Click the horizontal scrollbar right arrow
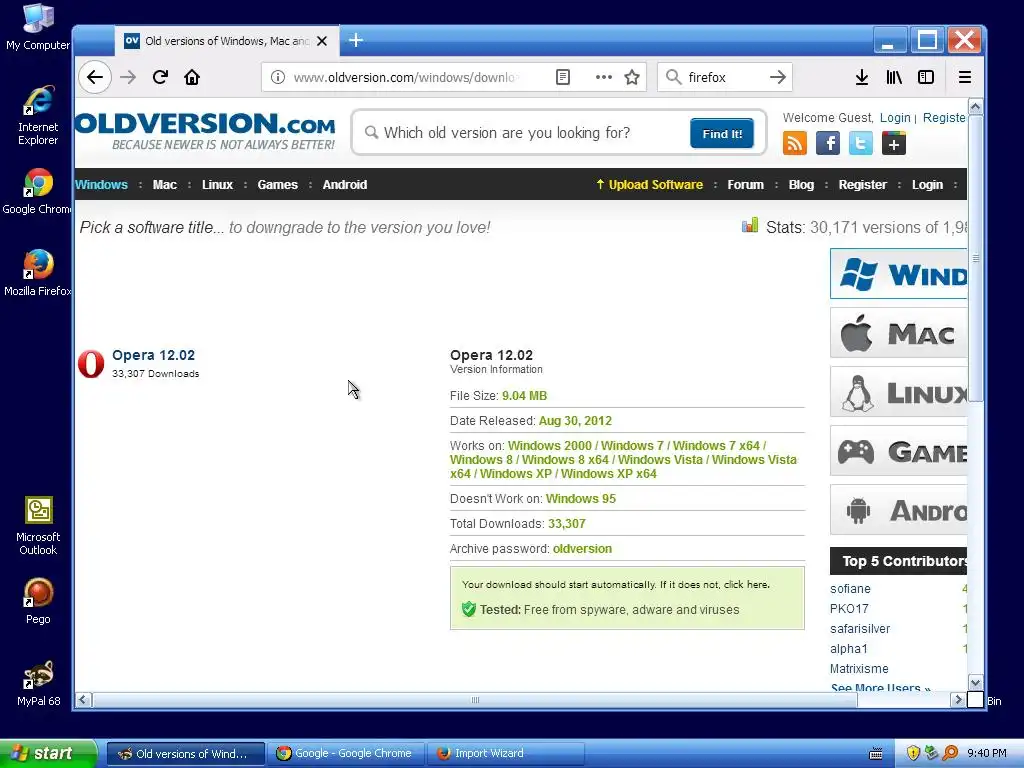 click(x=958, y=700)
